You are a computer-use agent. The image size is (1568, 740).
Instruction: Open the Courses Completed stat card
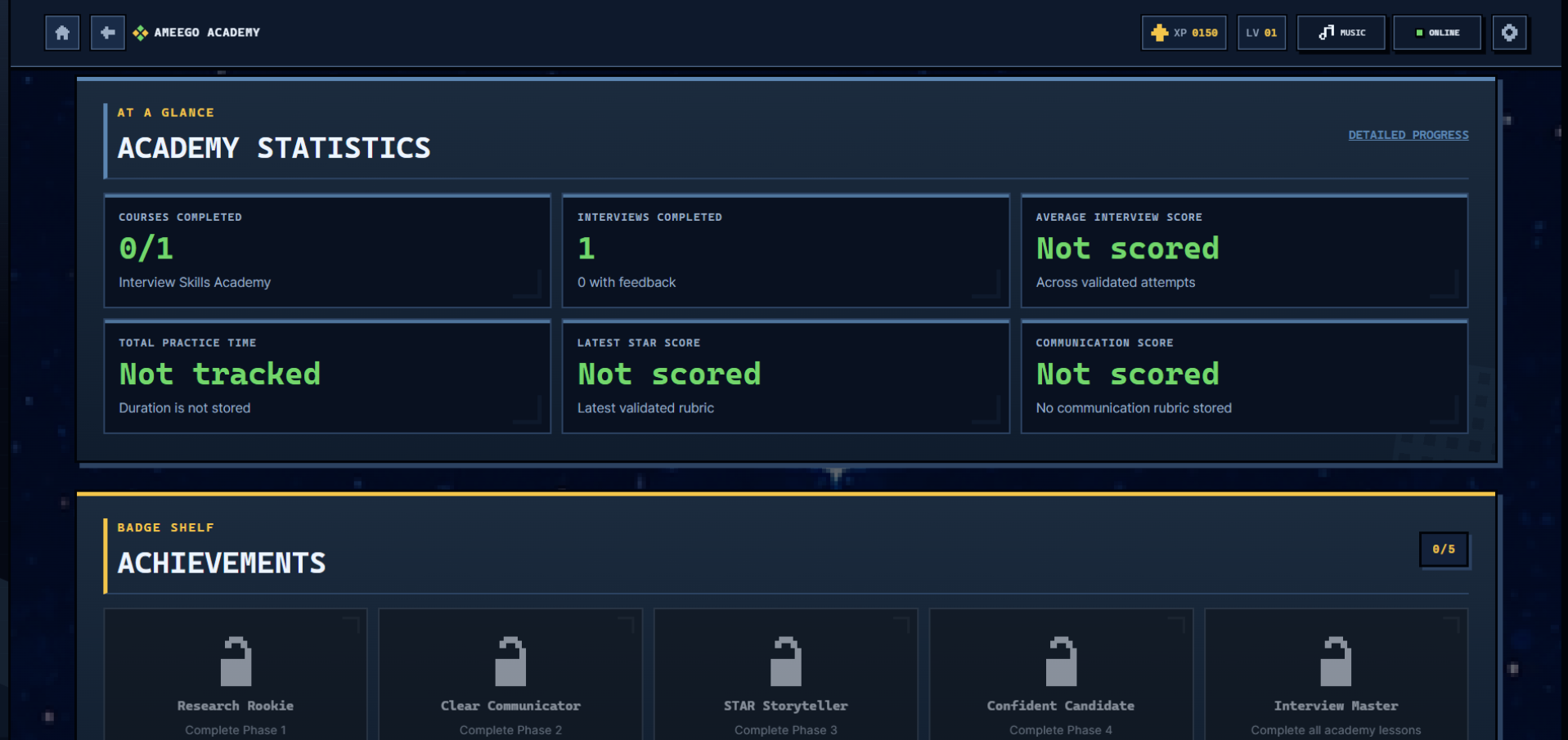[x=327, y=251]
